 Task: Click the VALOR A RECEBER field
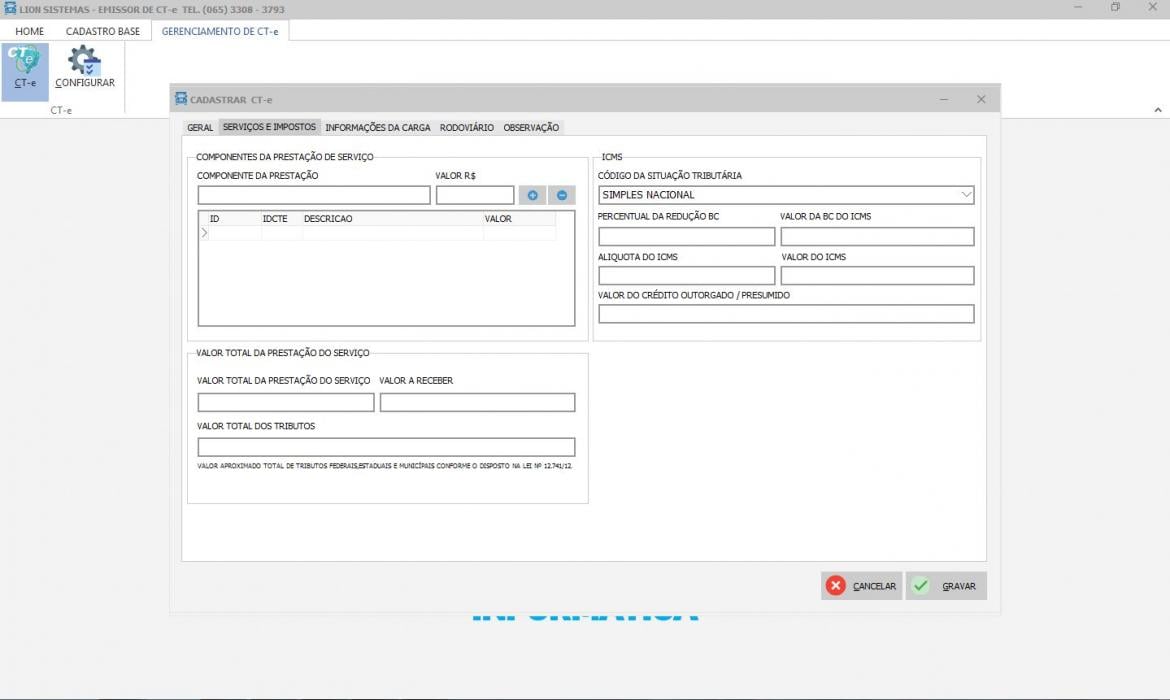coord(478,402)
